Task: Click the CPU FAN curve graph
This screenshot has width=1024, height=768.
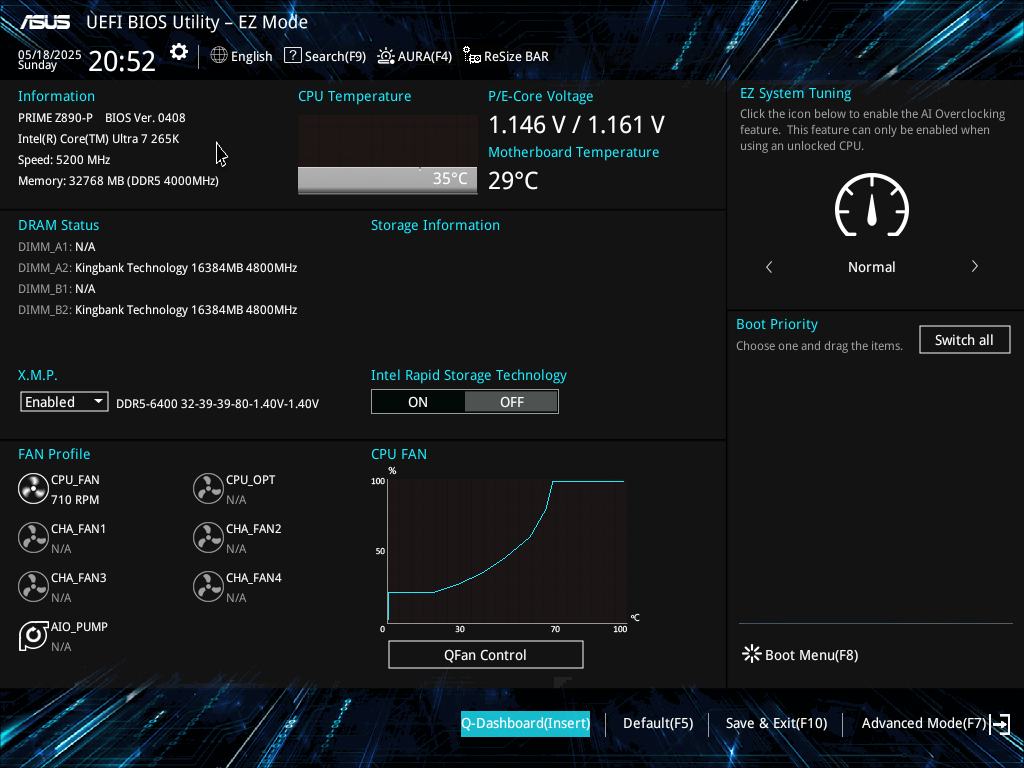Action: [x=507, y=551]
